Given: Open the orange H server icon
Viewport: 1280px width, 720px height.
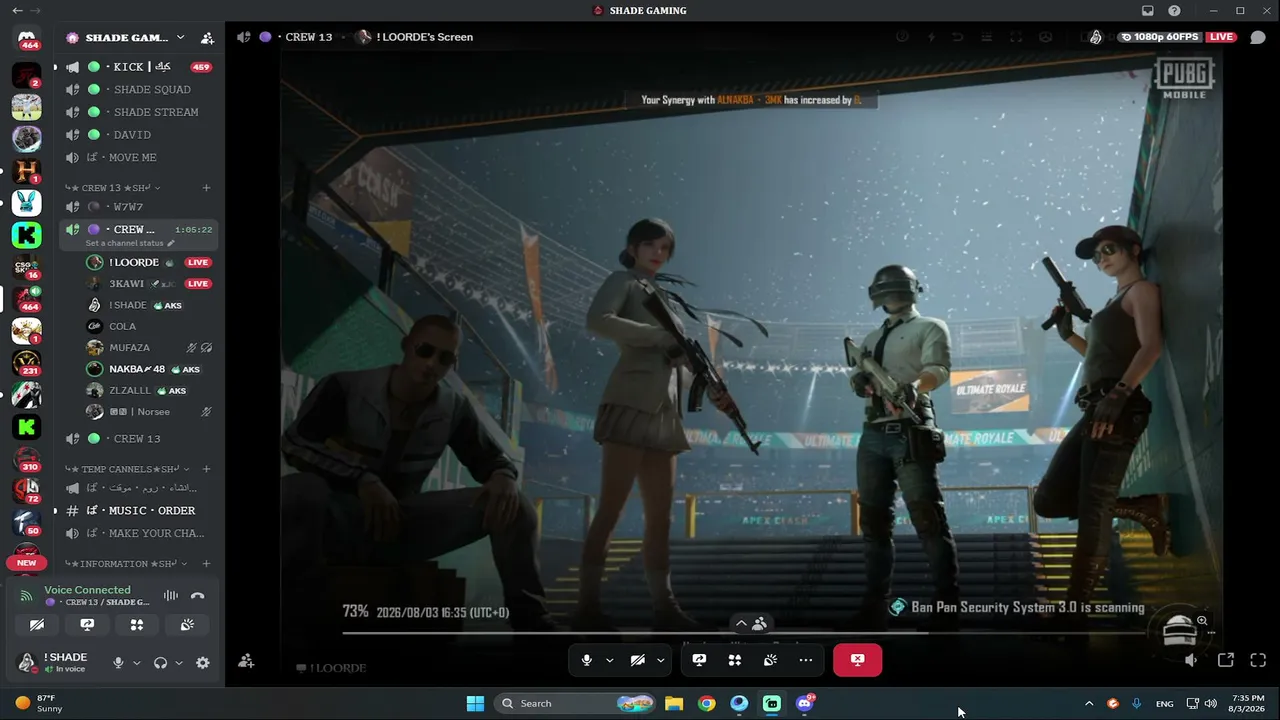Looking at the screenshot, I should (27, 171).
